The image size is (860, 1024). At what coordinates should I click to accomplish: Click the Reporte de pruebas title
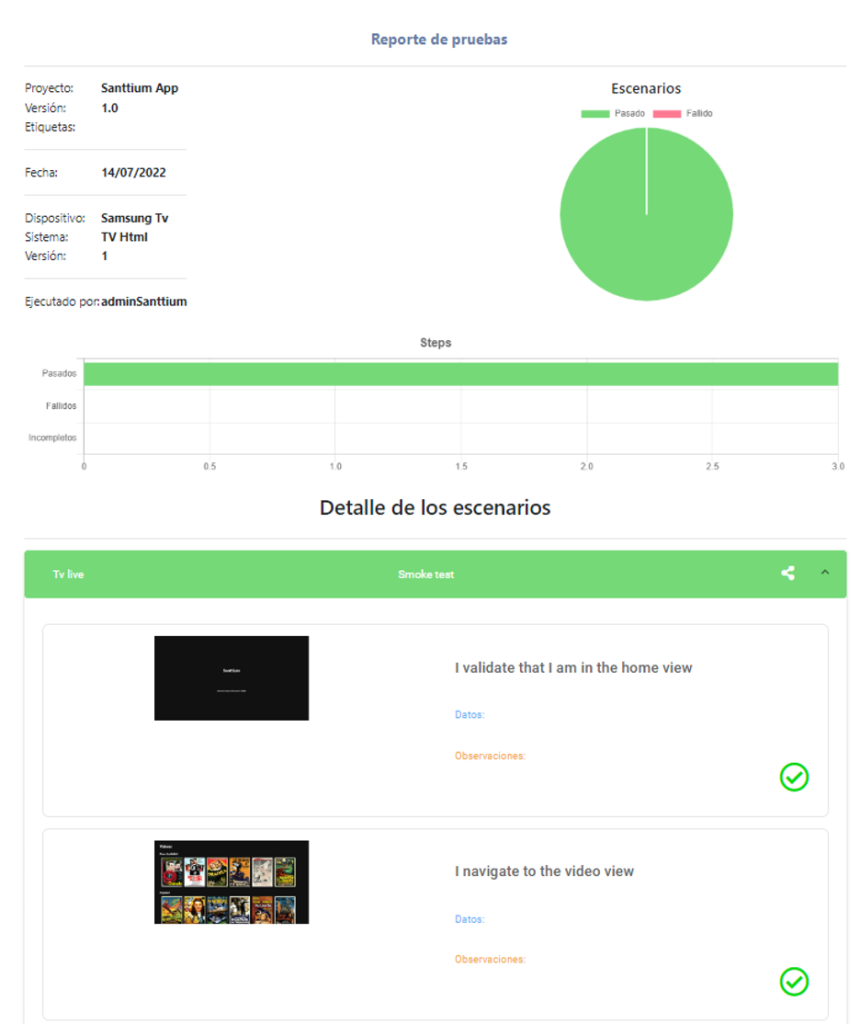pyautogui.click(x=439, y=39)
